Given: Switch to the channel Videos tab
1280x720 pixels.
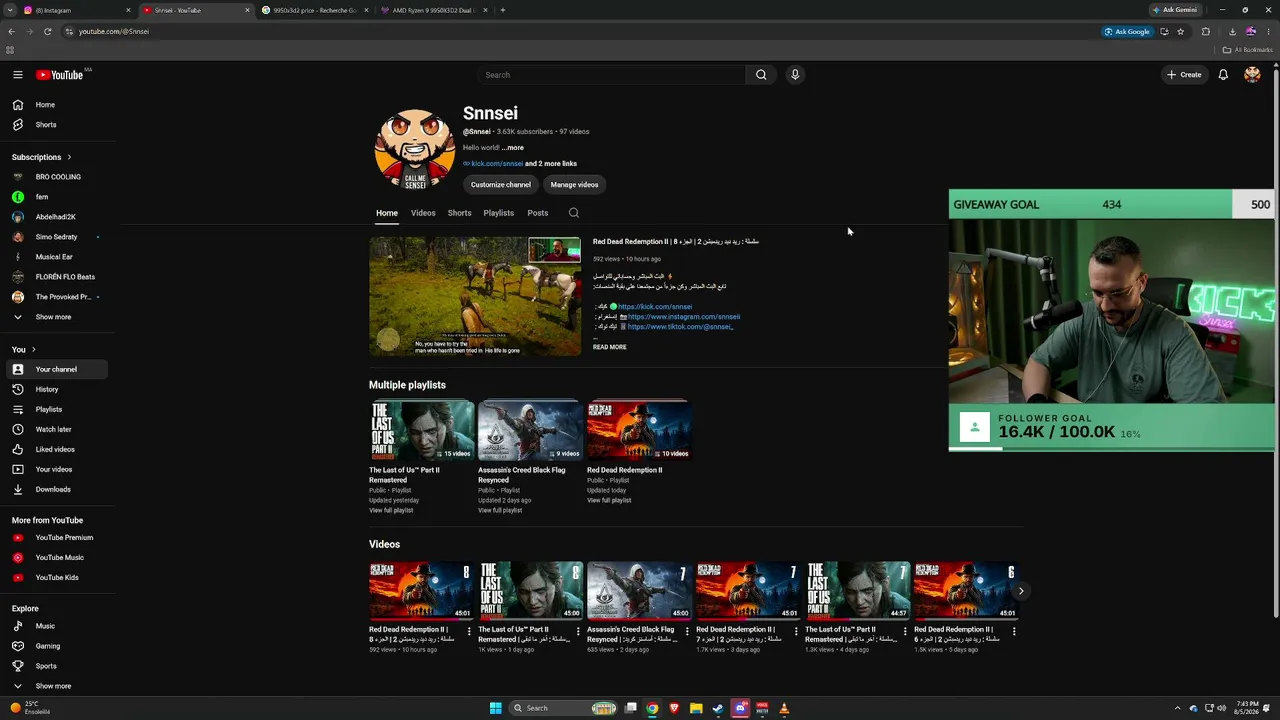Looking at the screenshot, I should tap(423, 213).
